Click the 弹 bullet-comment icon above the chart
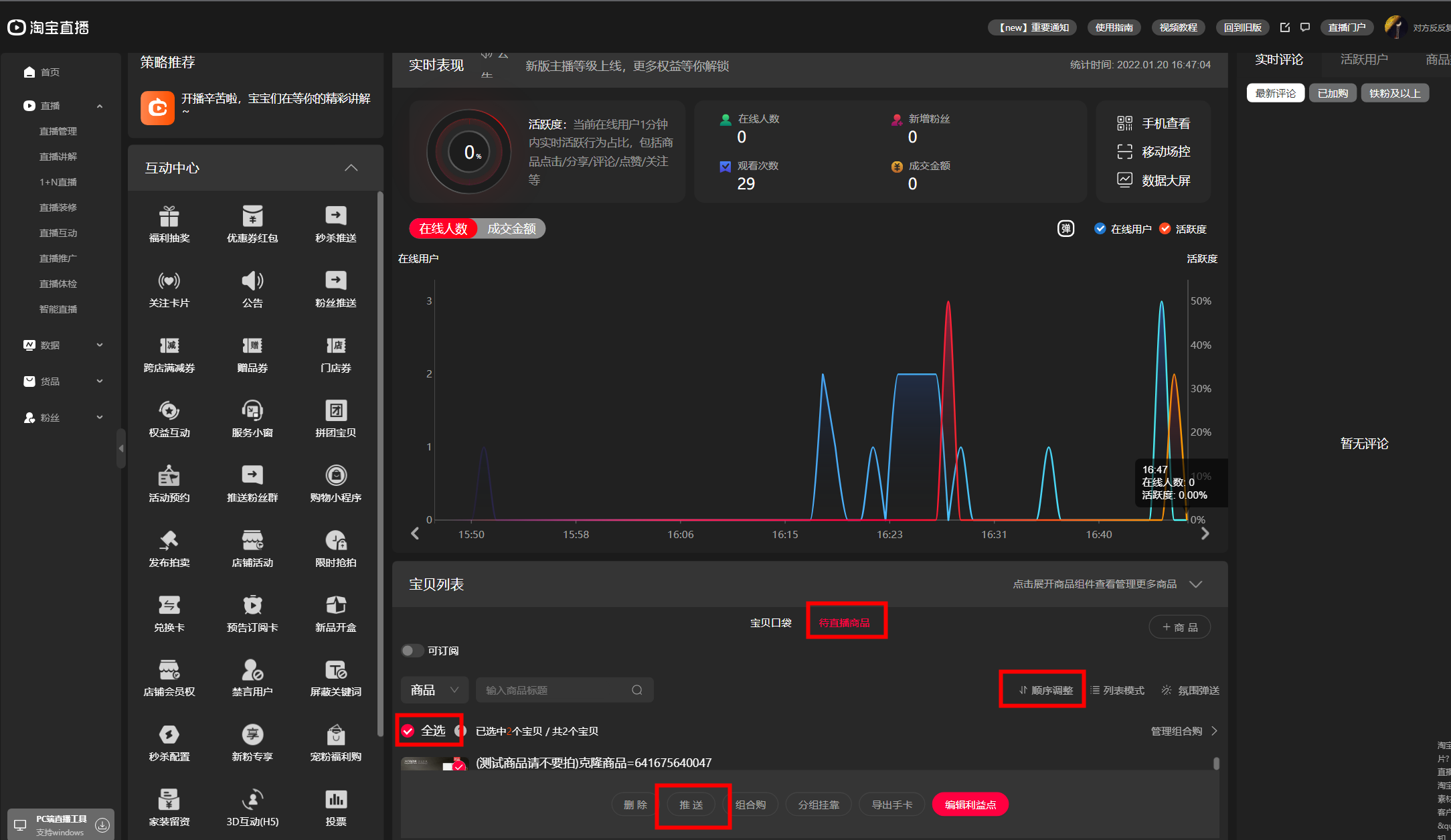 click(x=1065, y=229)
